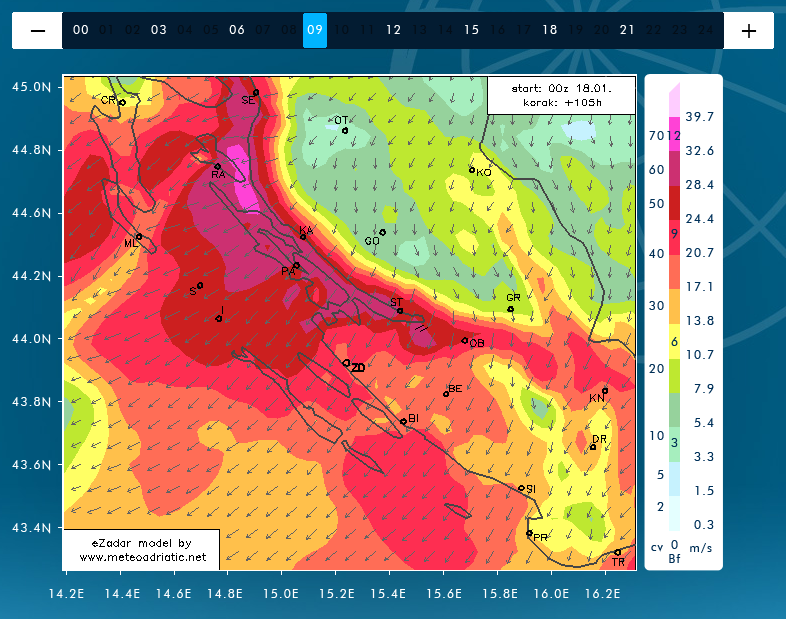786x619 pixels.
Task: Click the CR station marker in the map corner
Action: (x=122, y=102)
